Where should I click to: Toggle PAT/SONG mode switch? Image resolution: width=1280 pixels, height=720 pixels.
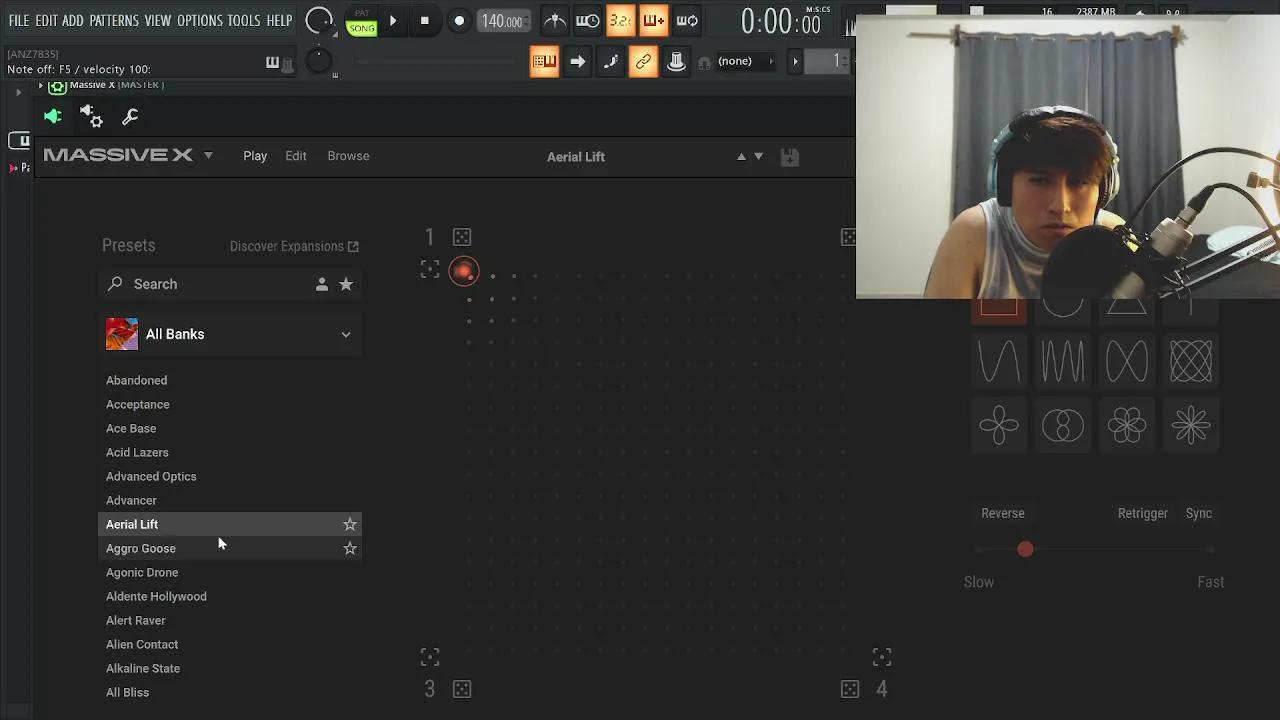pos(361,21)
